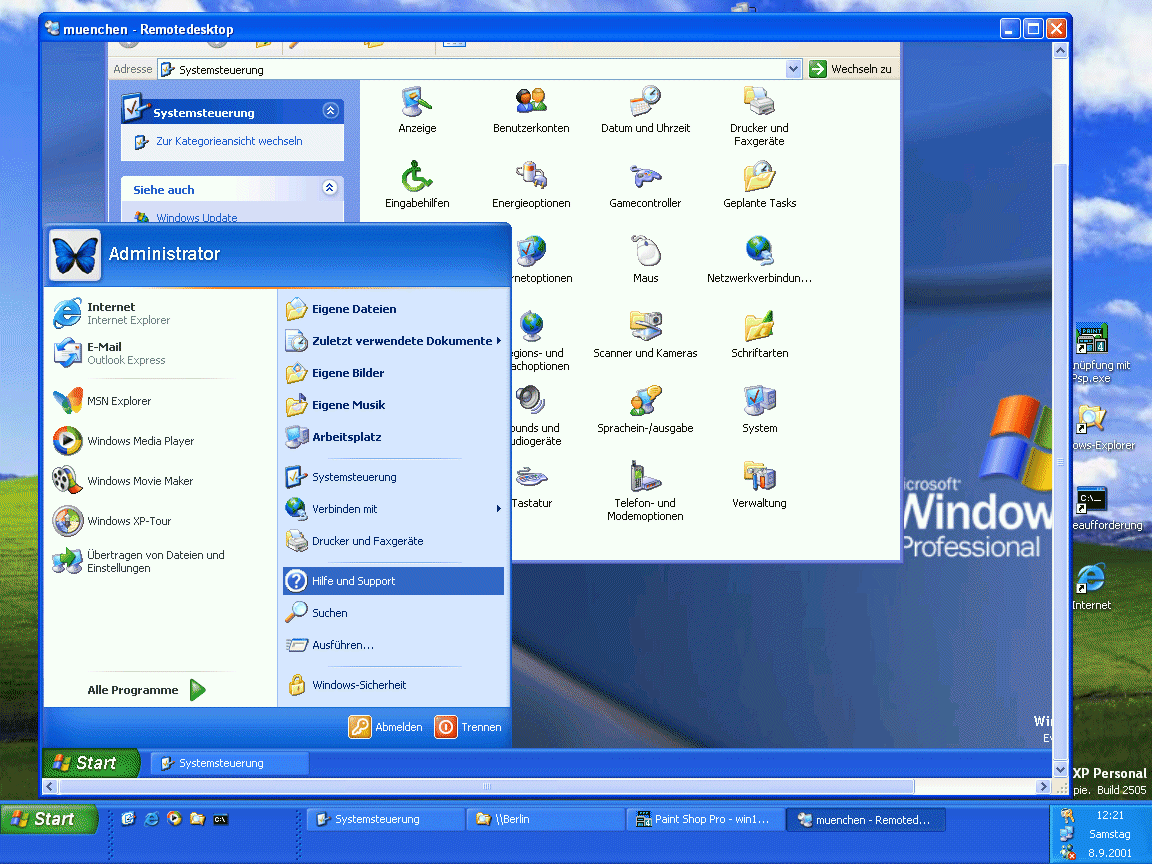Switch to Paint Shop Pro taskbar window

click(x=704, y=819)
